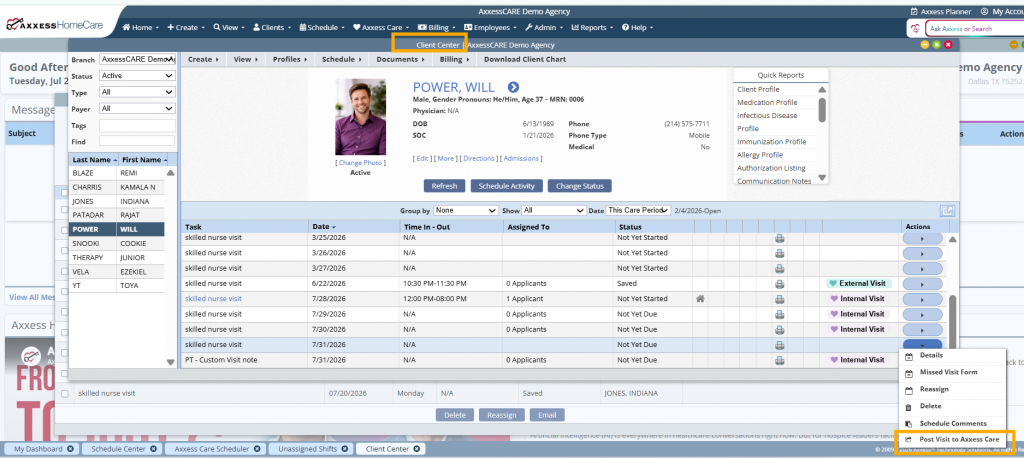This screenshot has height=458, width=1024.
Task: Close the Schedule Center bottom tab
Action: [x=153, y=449]
